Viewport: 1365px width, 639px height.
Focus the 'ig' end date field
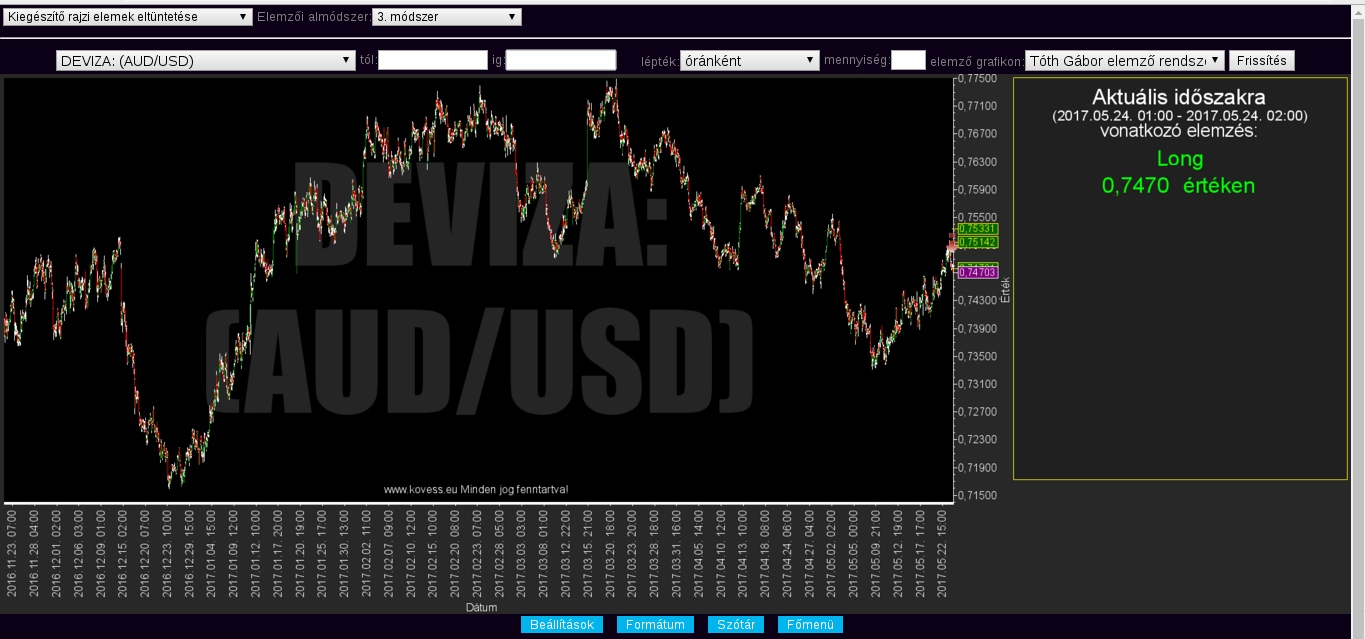click(x=561, y=61)
